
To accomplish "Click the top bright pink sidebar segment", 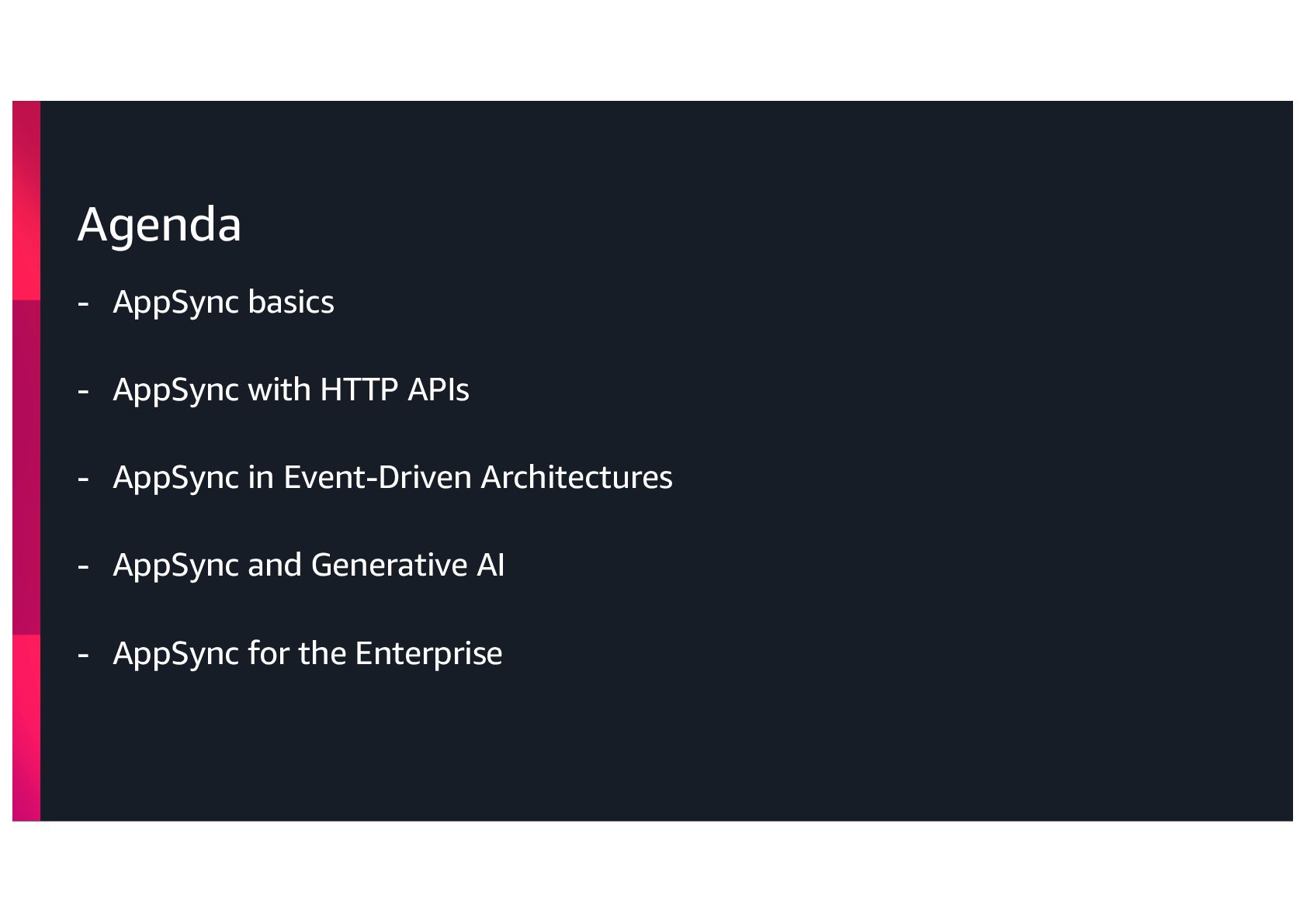I will click(26, 200).
